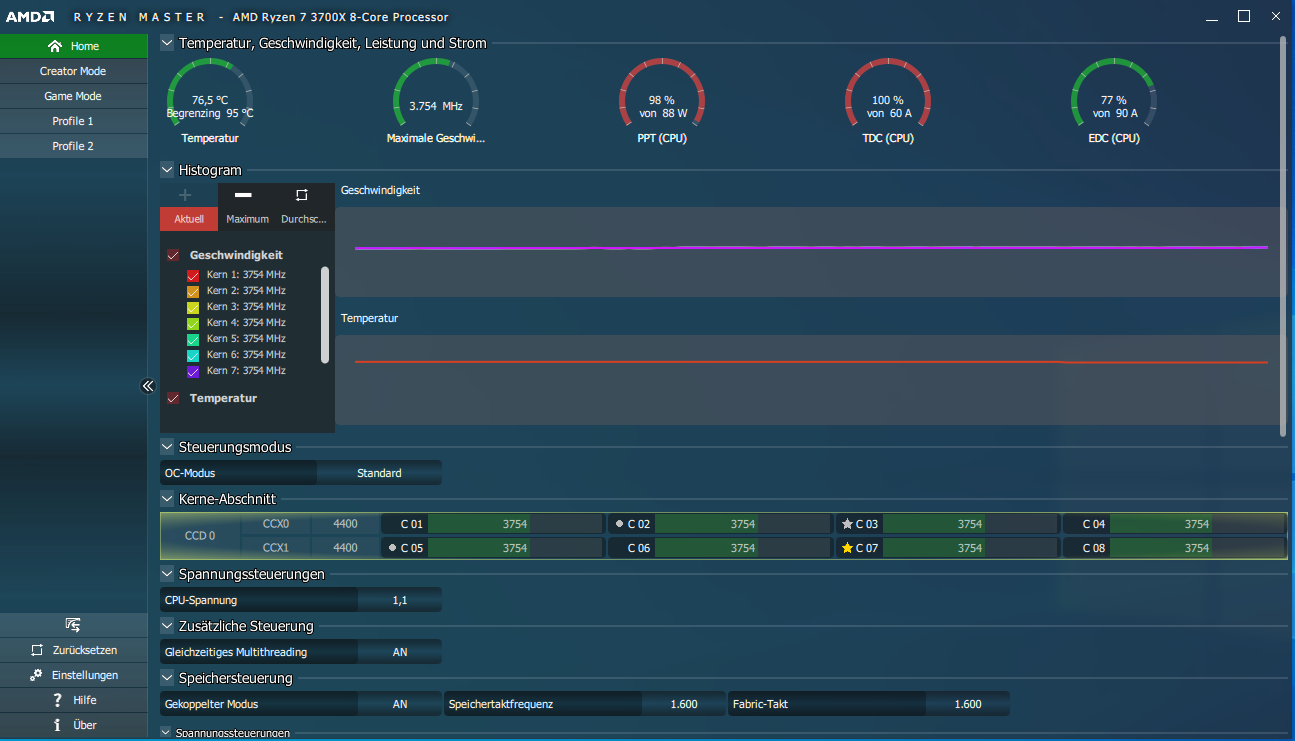Click the PPT (CPU) gauge
This screenshot has height=741, width=1295.
(x=662, y=93)
